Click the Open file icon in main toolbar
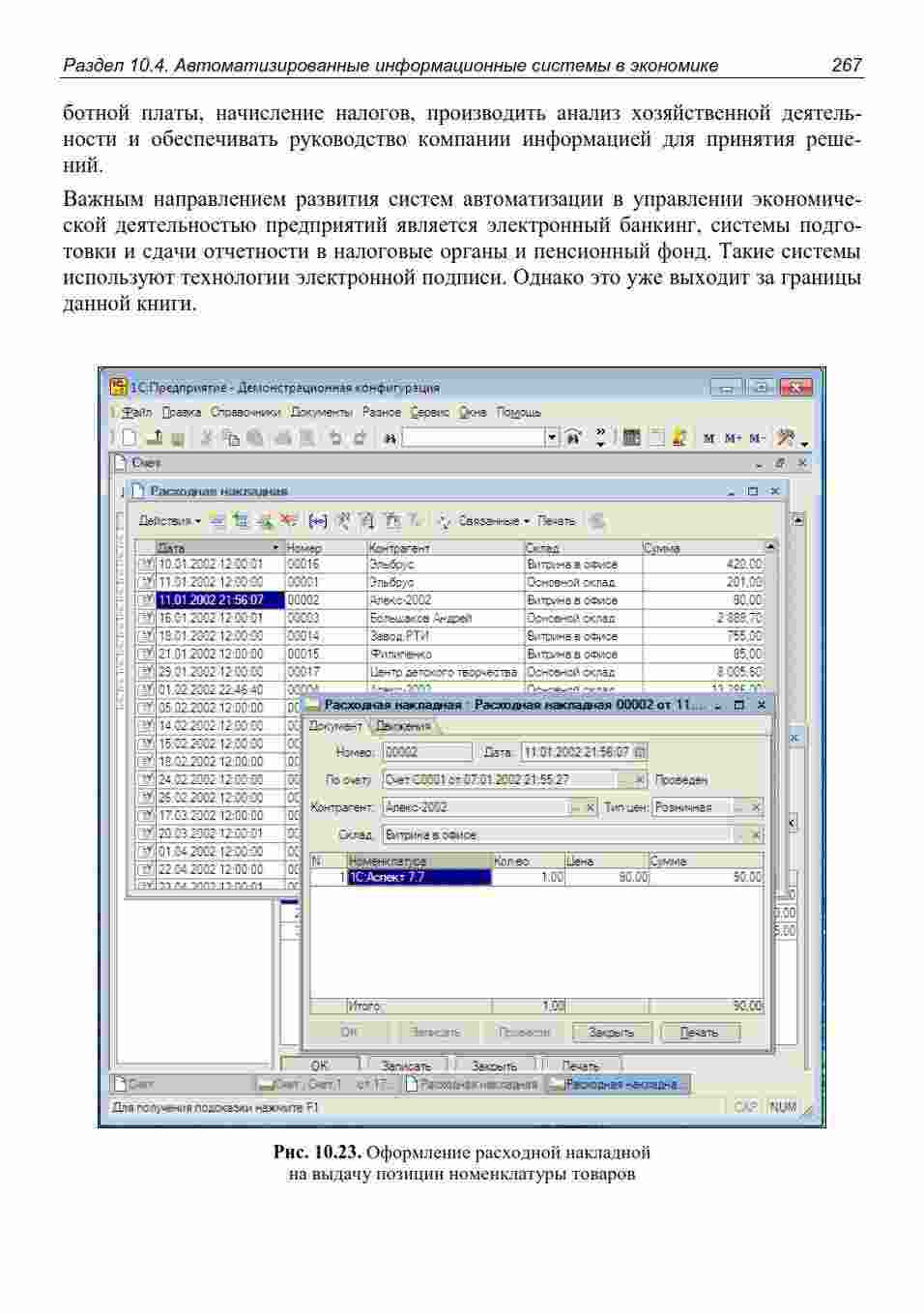Viewport: 924px width, 1313px height. tap(155, 438)
